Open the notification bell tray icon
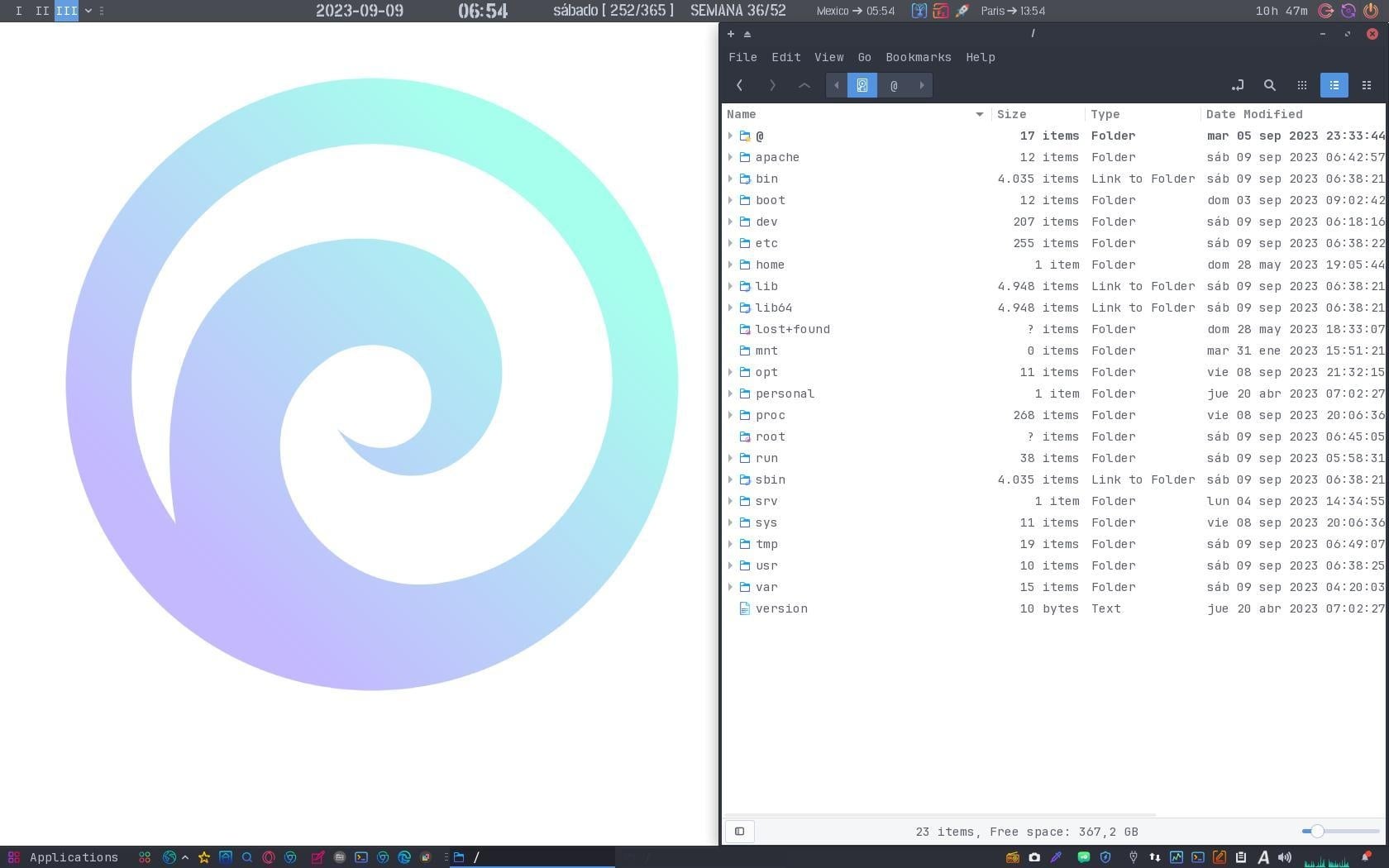Screen dimensions: 1389x868 (1367, 857)
